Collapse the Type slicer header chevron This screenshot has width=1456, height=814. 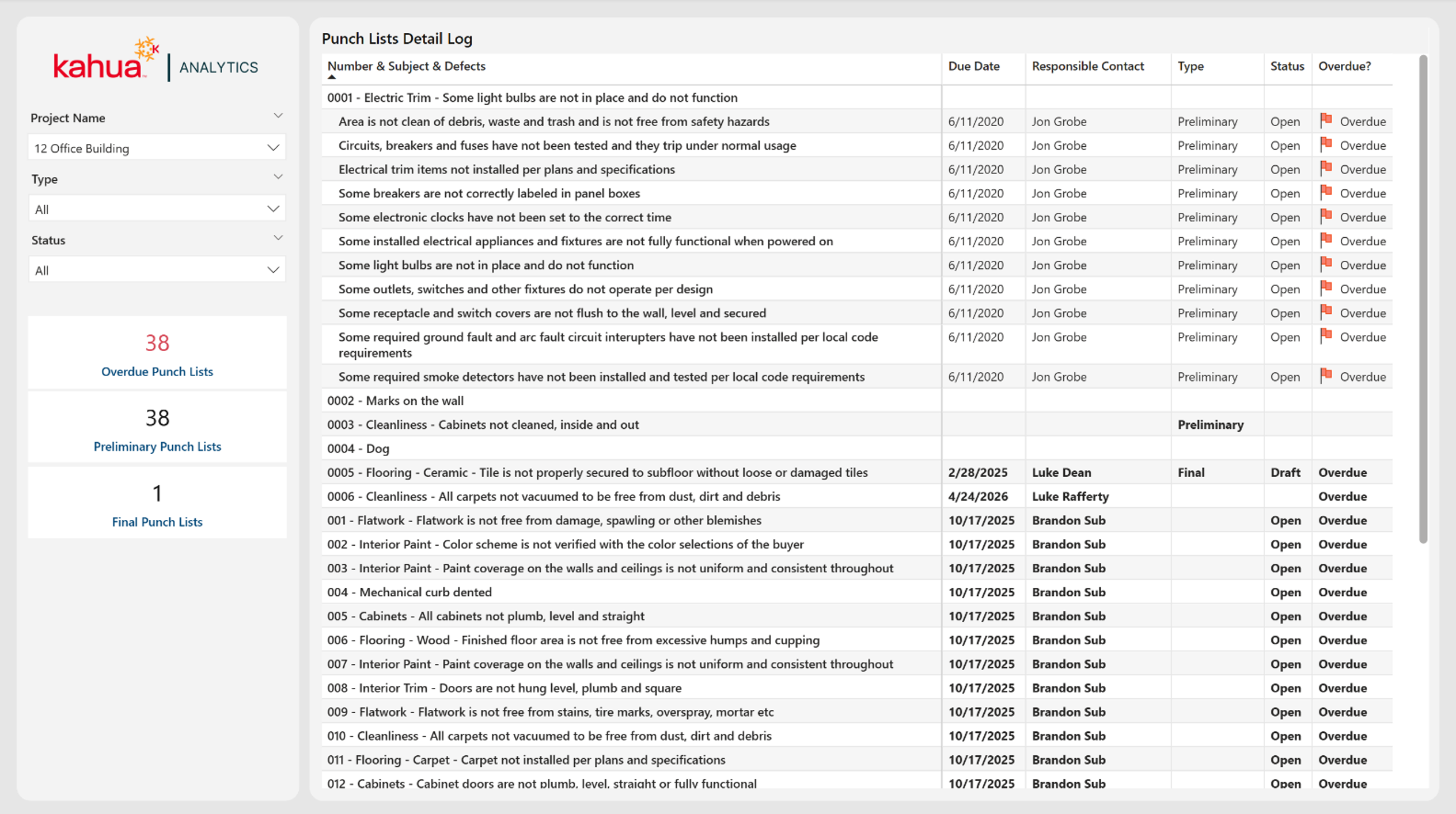coord(278,177)
